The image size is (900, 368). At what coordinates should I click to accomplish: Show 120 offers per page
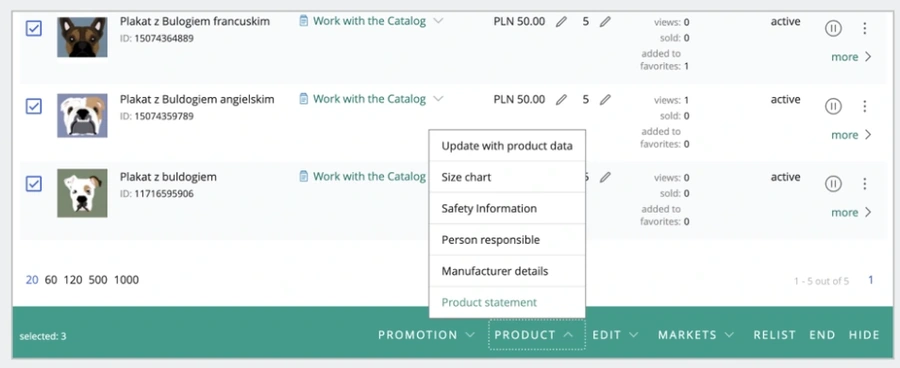point(73,280)
